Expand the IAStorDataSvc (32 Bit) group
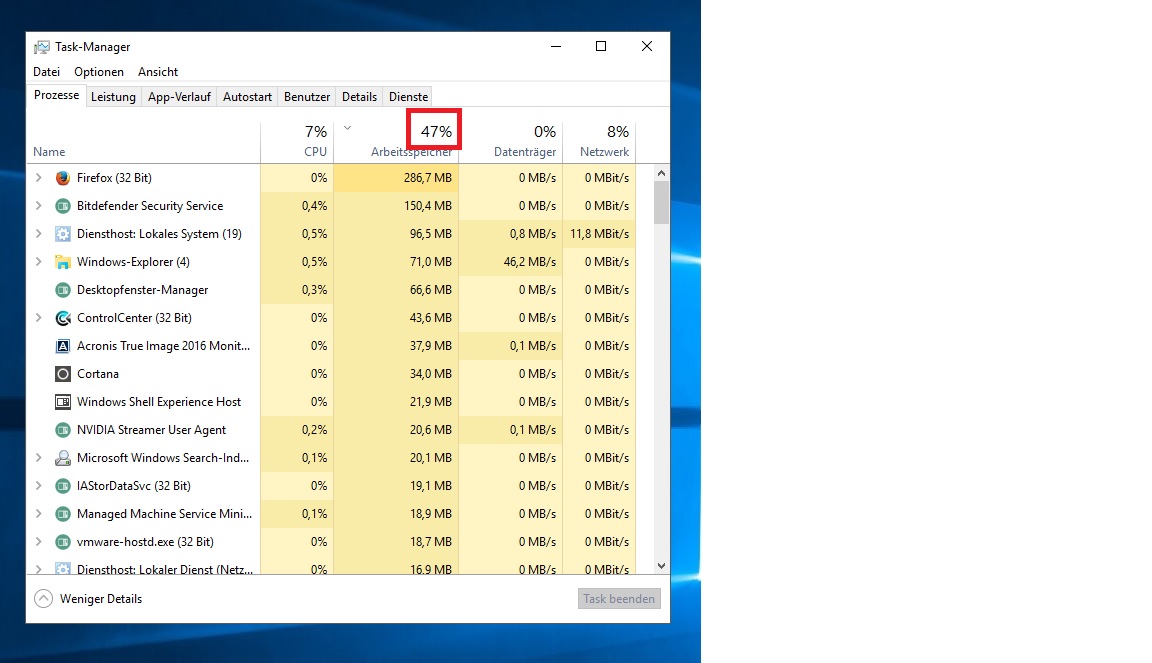1152x663 pixels. [x=39, y=485]
